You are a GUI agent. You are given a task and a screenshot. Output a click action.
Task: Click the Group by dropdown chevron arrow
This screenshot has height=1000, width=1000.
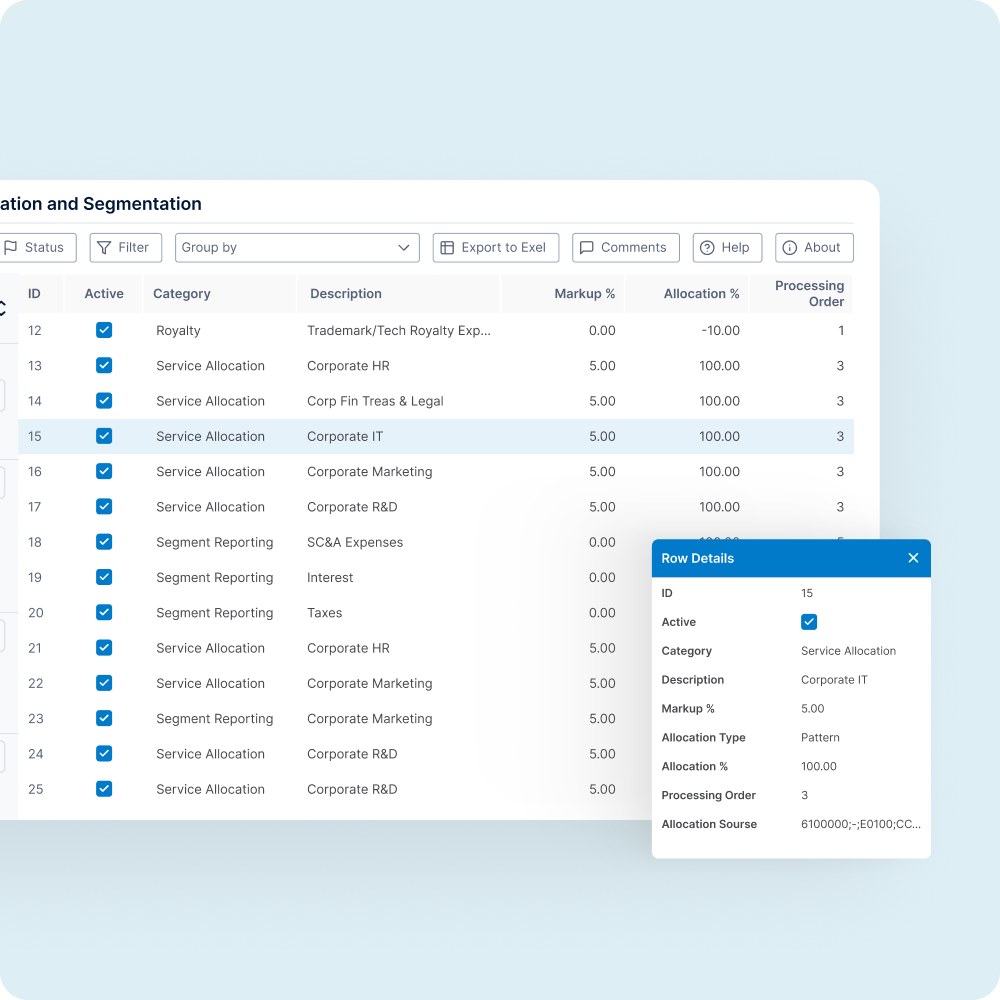coord(404,248)
